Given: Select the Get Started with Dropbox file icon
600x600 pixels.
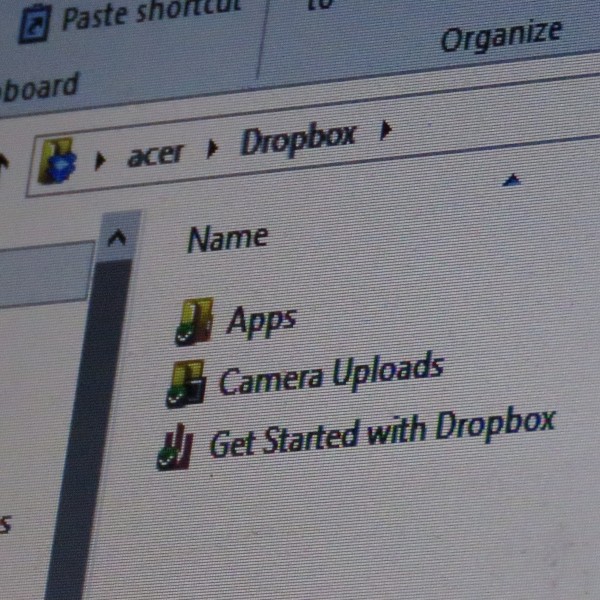Looking at the screenshot, I should [x=175, y=447].
